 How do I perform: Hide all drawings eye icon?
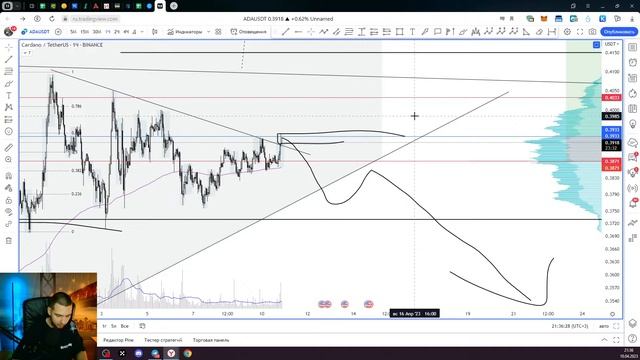(9, 212)
